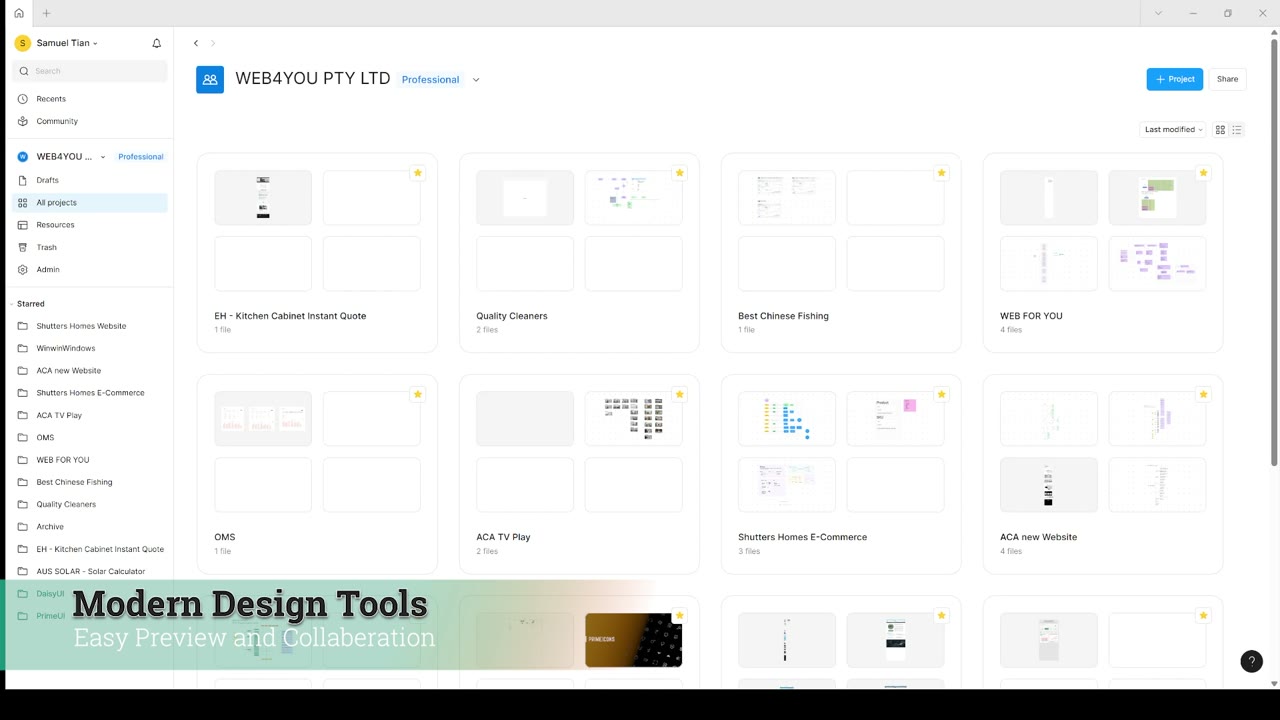Click the Share button
1280x720 pixels.
point(1227,79)
